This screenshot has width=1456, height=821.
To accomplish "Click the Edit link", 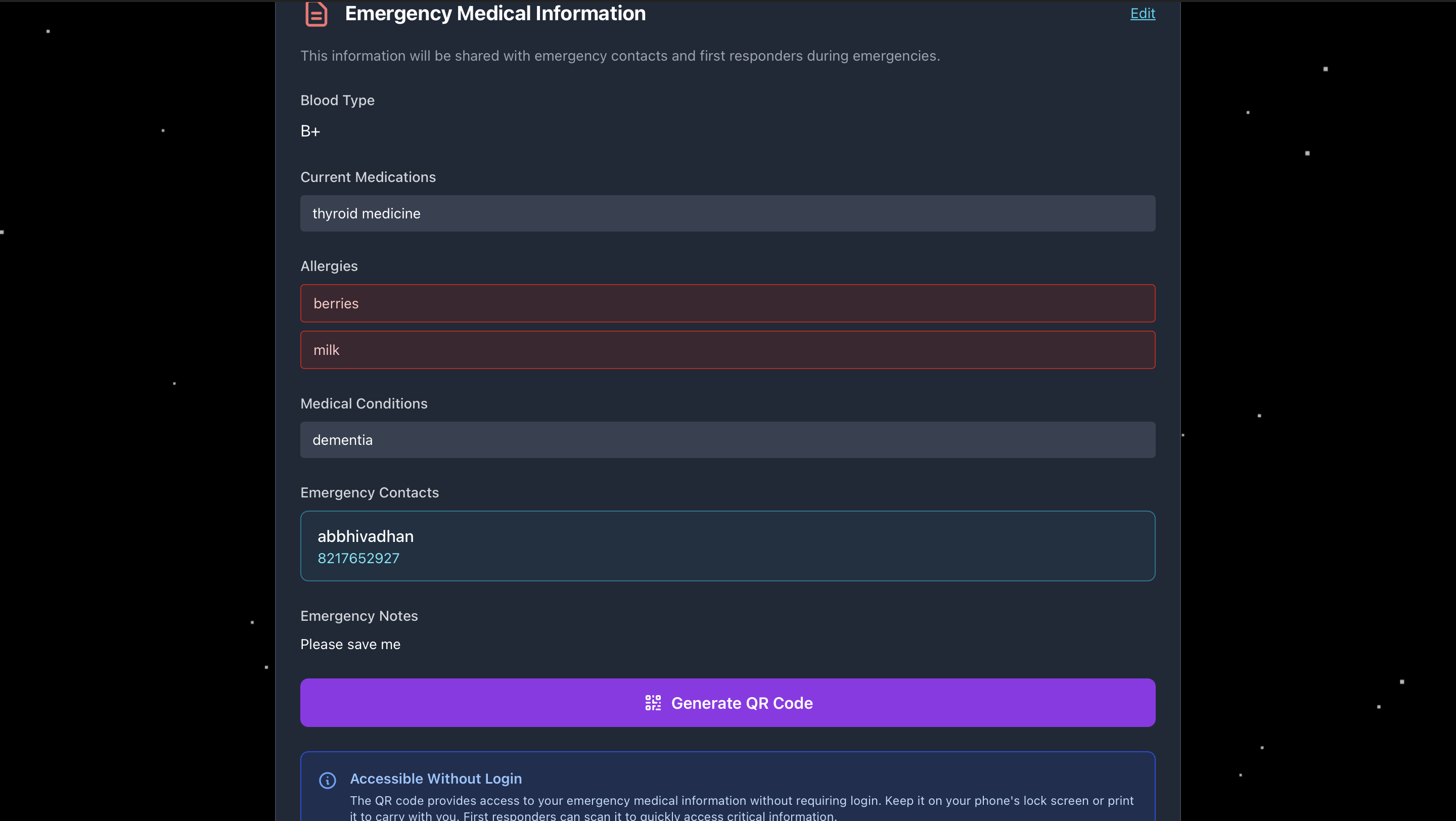I will coord(1143,13).
